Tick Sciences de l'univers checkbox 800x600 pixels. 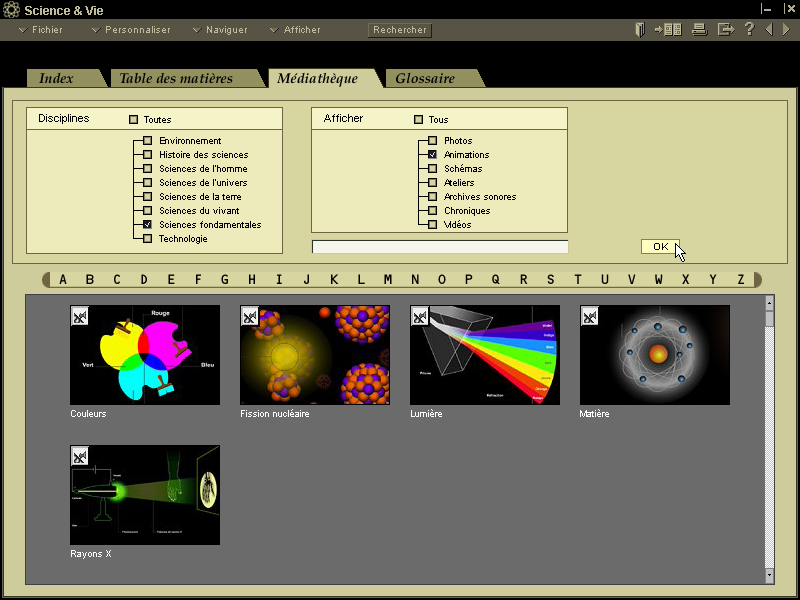[147, 183]
